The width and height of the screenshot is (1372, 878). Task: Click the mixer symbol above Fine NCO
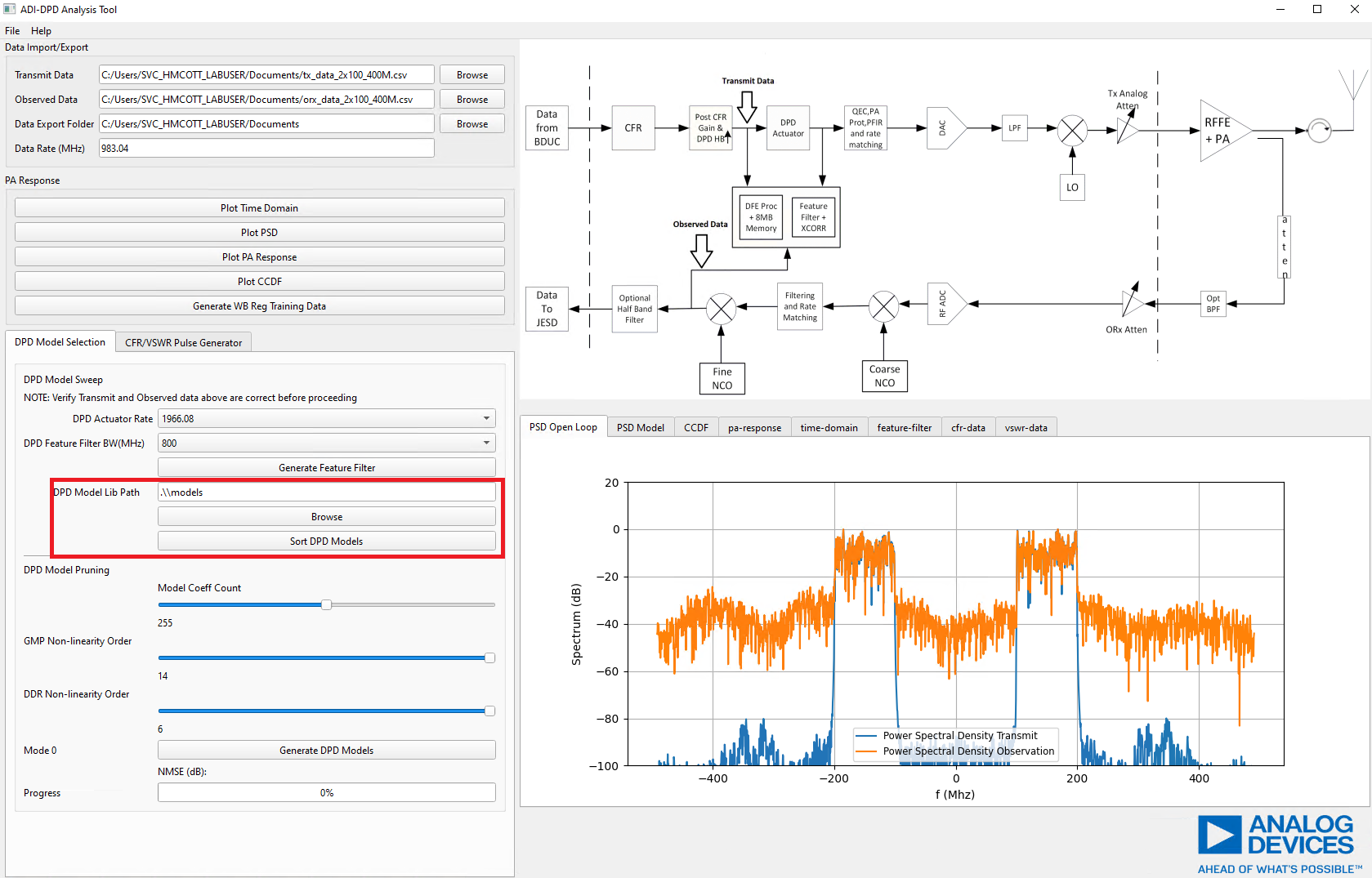721,309
